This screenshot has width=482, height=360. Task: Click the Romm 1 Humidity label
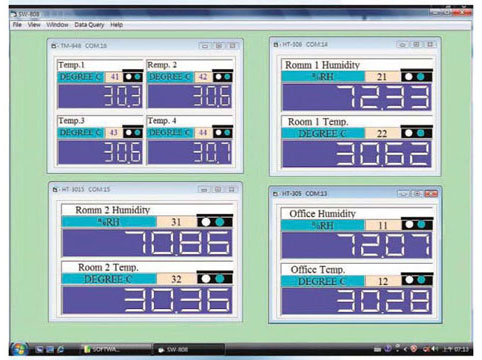[322, 65]
